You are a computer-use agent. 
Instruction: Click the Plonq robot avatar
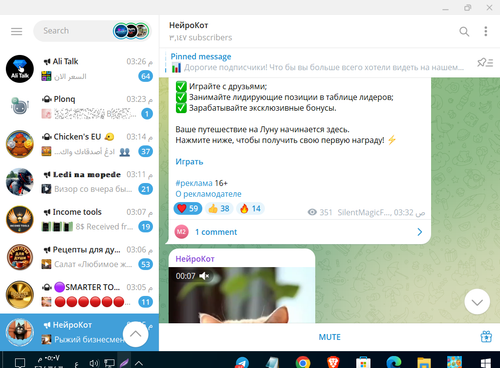click(x=20, y=106)
